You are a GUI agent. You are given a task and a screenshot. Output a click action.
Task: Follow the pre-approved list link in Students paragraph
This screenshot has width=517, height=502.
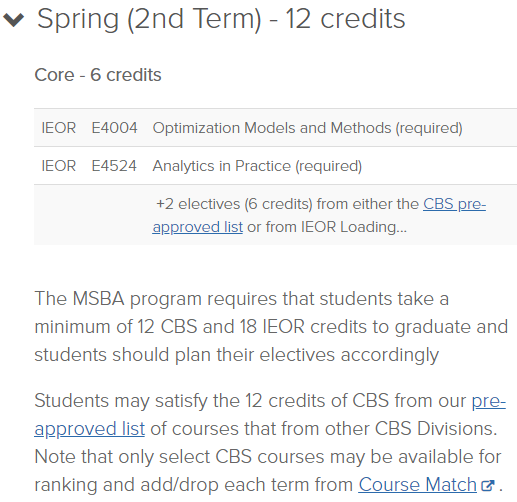click(x=270, y=414)
